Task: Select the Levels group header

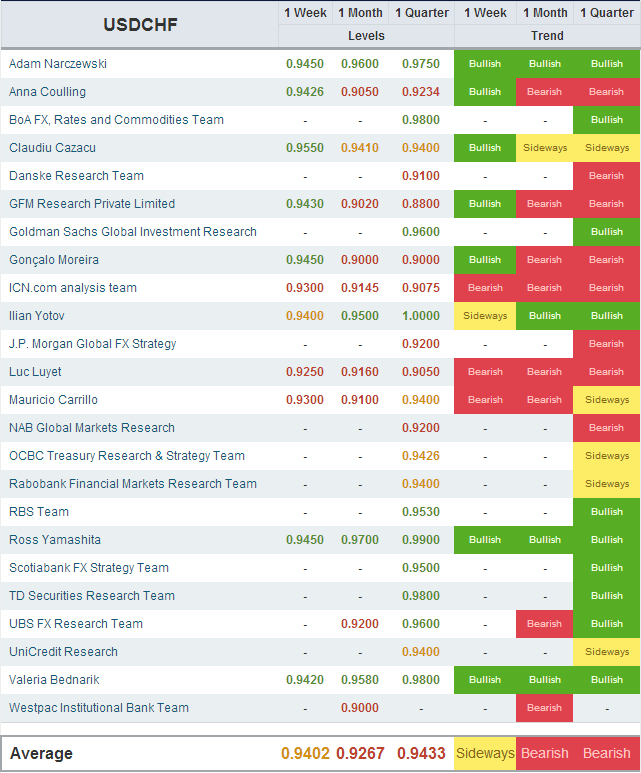Action: (x=366, y=36)
